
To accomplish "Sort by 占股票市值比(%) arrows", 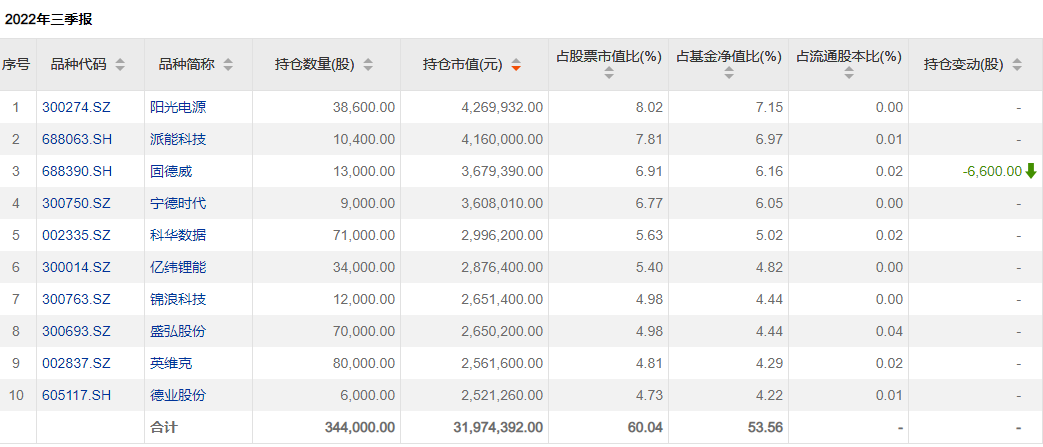I will point(609,73).
